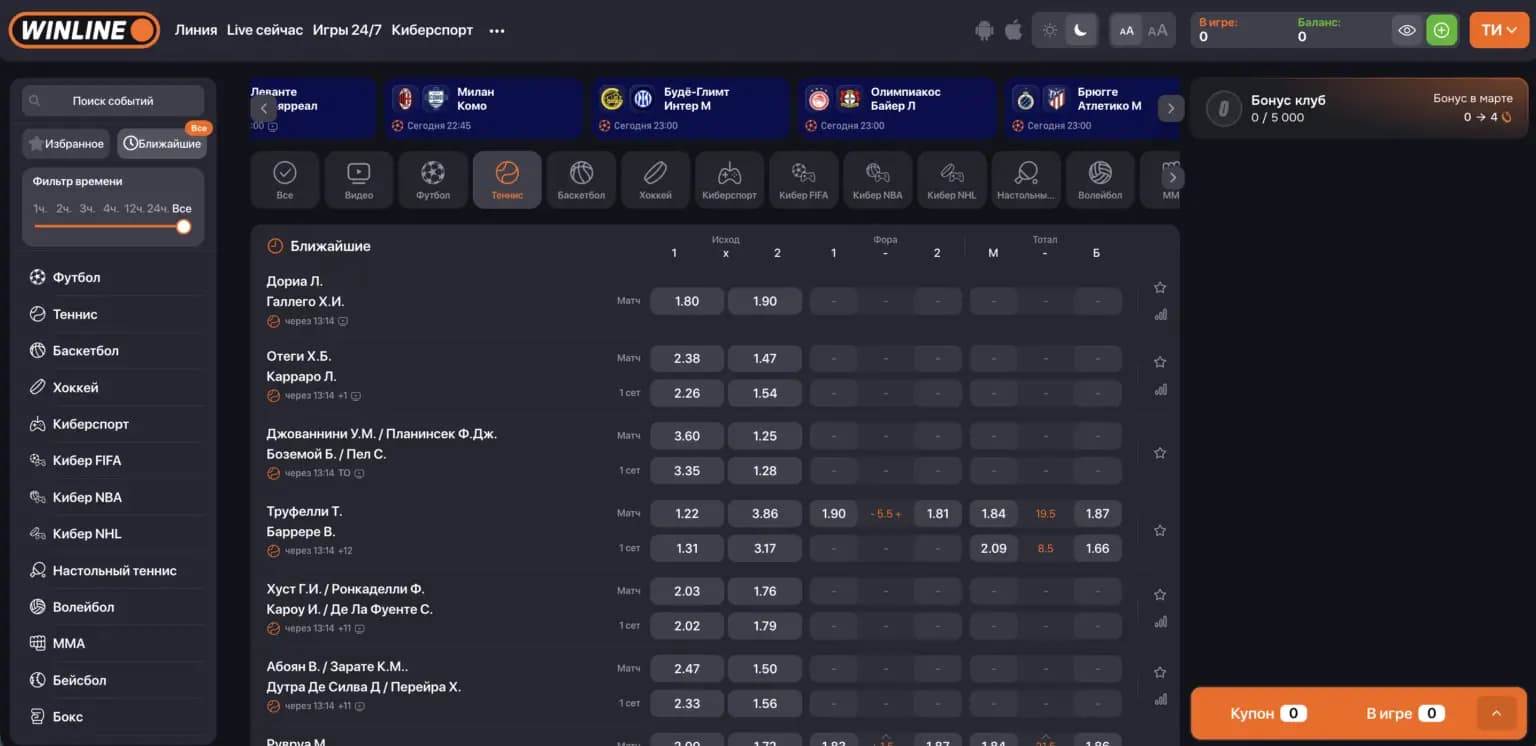The width and height of the screenshot is (1536, 746).
Task: Open the Игры 24/7 menu item
Action: 347,30
